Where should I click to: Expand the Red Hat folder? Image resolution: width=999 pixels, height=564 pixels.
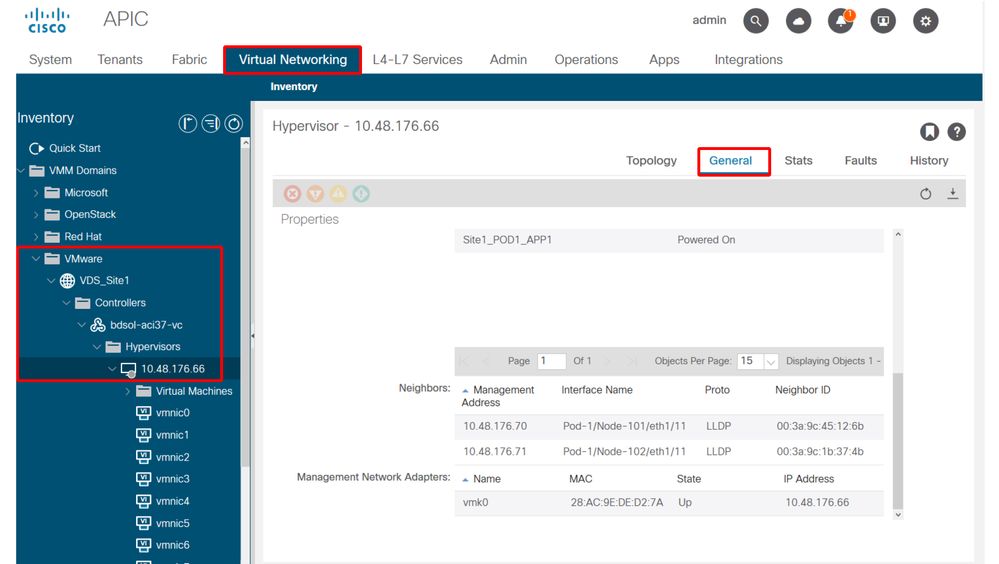(36, 236)
